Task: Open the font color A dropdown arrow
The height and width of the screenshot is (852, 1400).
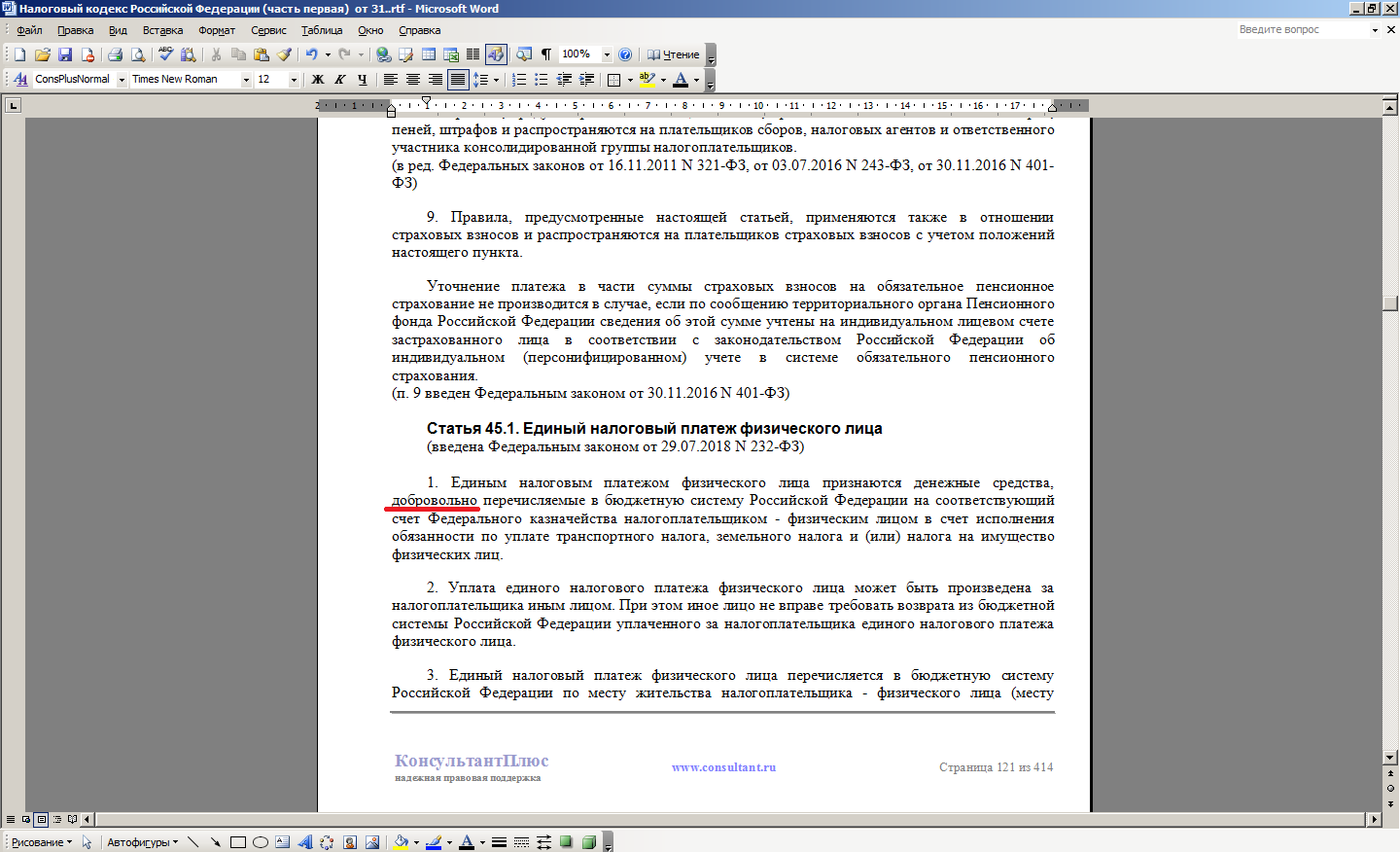Action: 696,80
